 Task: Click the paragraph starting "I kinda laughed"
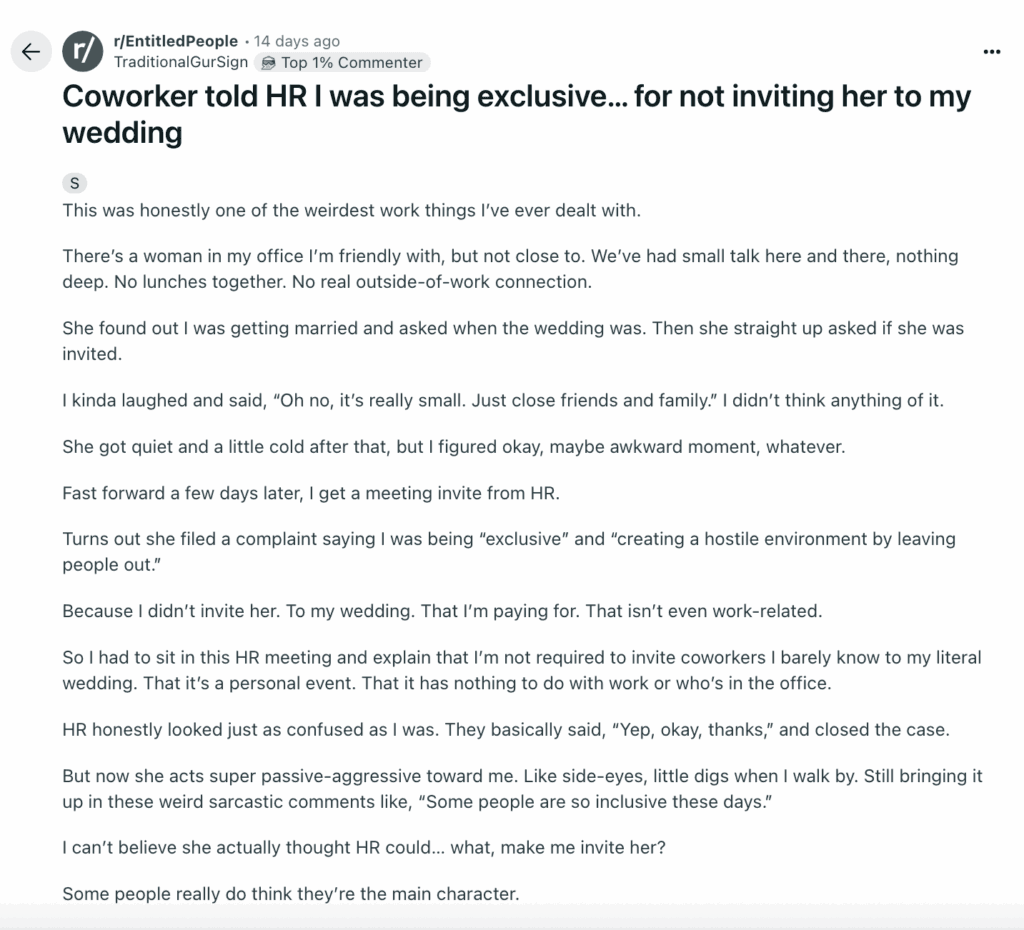click(503, 401)
